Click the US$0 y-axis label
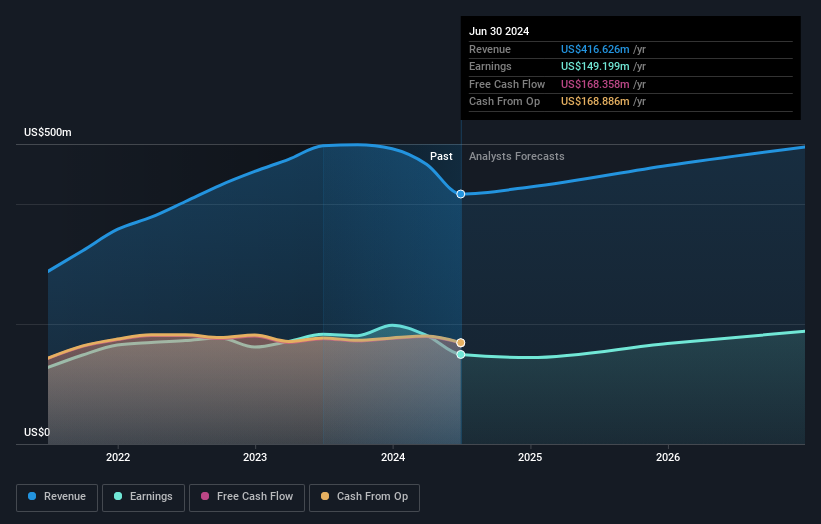This screenshot has height=524, width=821. [x=37, y=432]
